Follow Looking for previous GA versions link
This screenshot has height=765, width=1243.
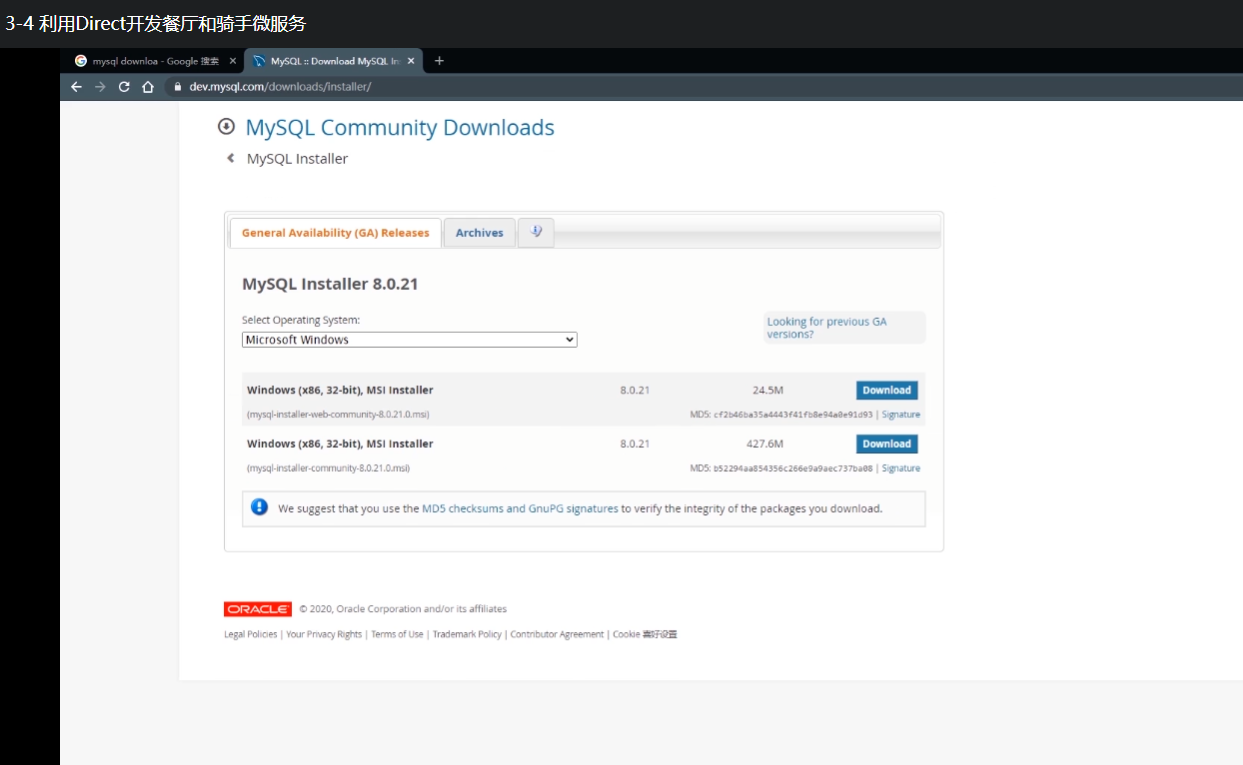[x=827, y=328]
